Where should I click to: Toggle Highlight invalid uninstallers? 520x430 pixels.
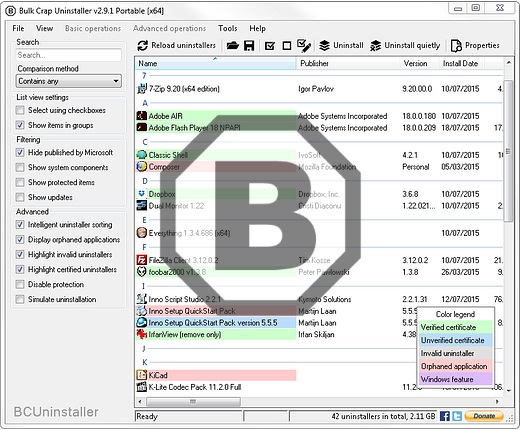(x=20, y=255)
